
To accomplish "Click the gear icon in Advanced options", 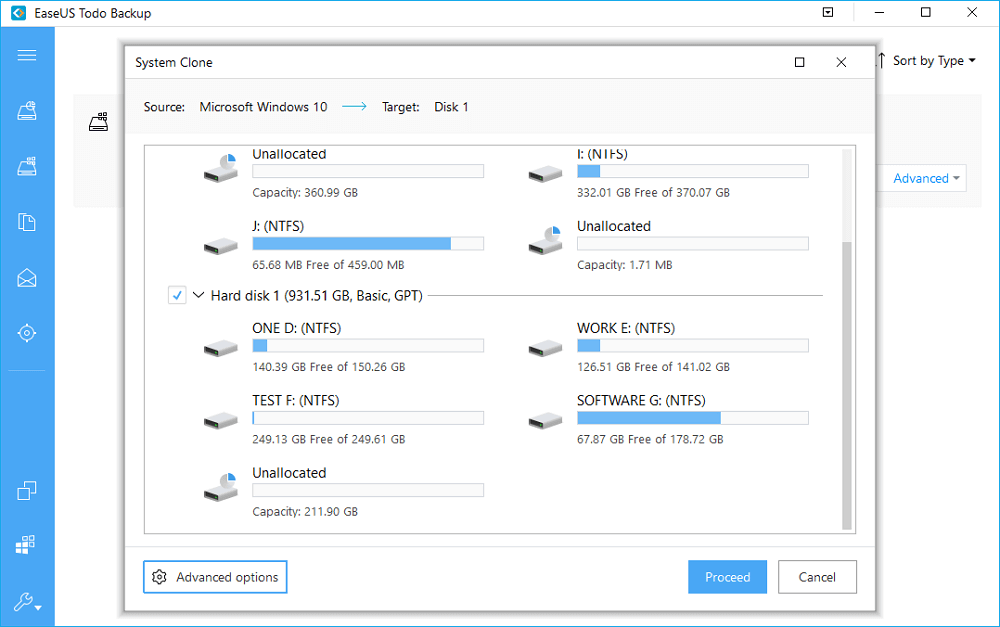I will [159, 577].
